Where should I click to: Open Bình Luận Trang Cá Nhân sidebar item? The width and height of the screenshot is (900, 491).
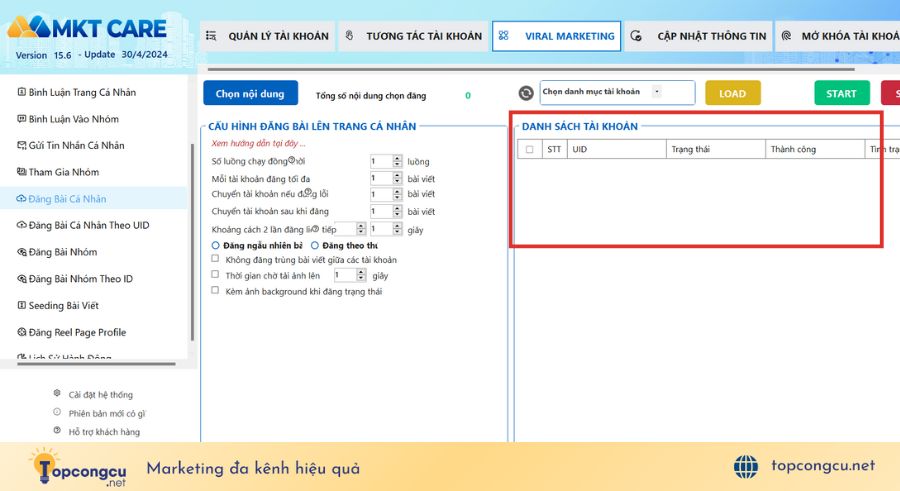click(77, 92)
